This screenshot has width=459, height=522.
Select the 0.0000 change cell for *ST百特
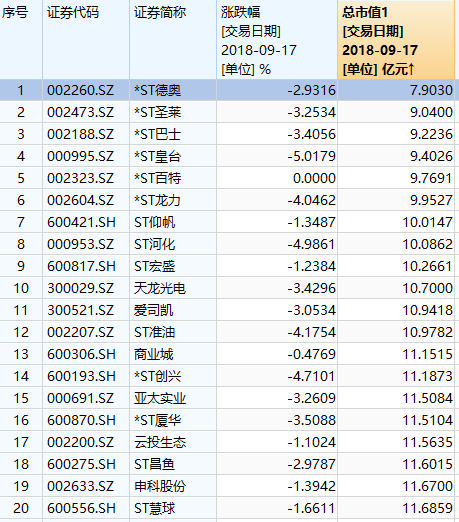(314, 178)
